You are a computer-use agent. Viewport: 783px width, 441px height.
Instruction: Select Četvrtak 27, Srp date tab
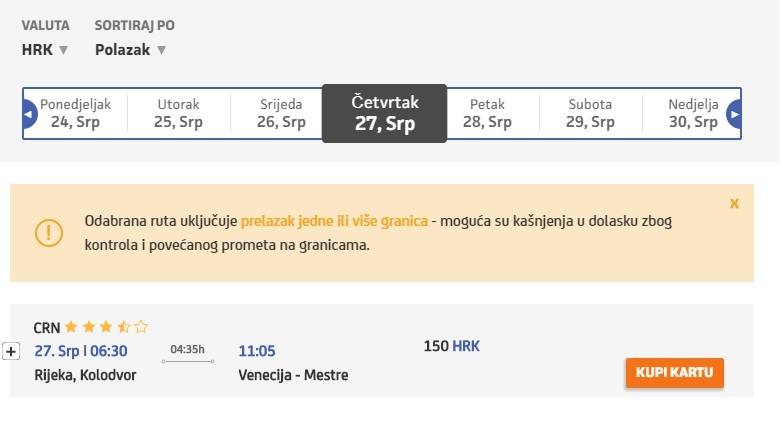(x=385, y=113)
